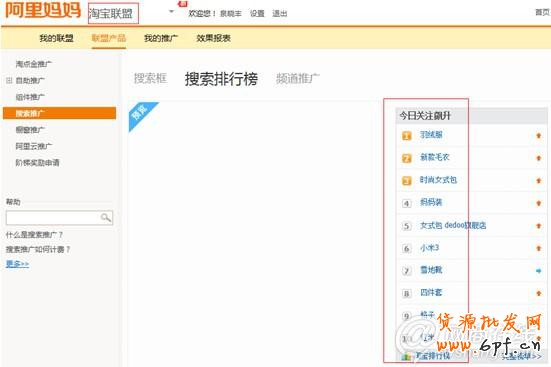Select 阿里云推广 in the sidebar
Screen dimensions: 551x367
34,146
